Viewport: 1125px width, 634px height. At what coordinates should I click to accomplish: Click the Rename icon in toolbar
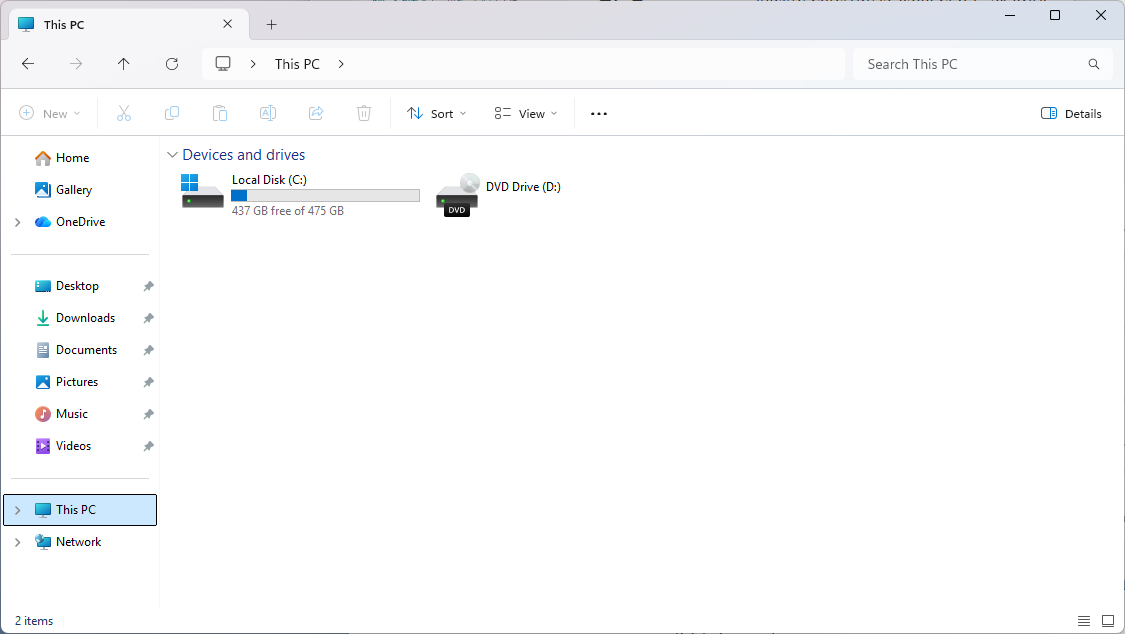[x=268, y=114]
